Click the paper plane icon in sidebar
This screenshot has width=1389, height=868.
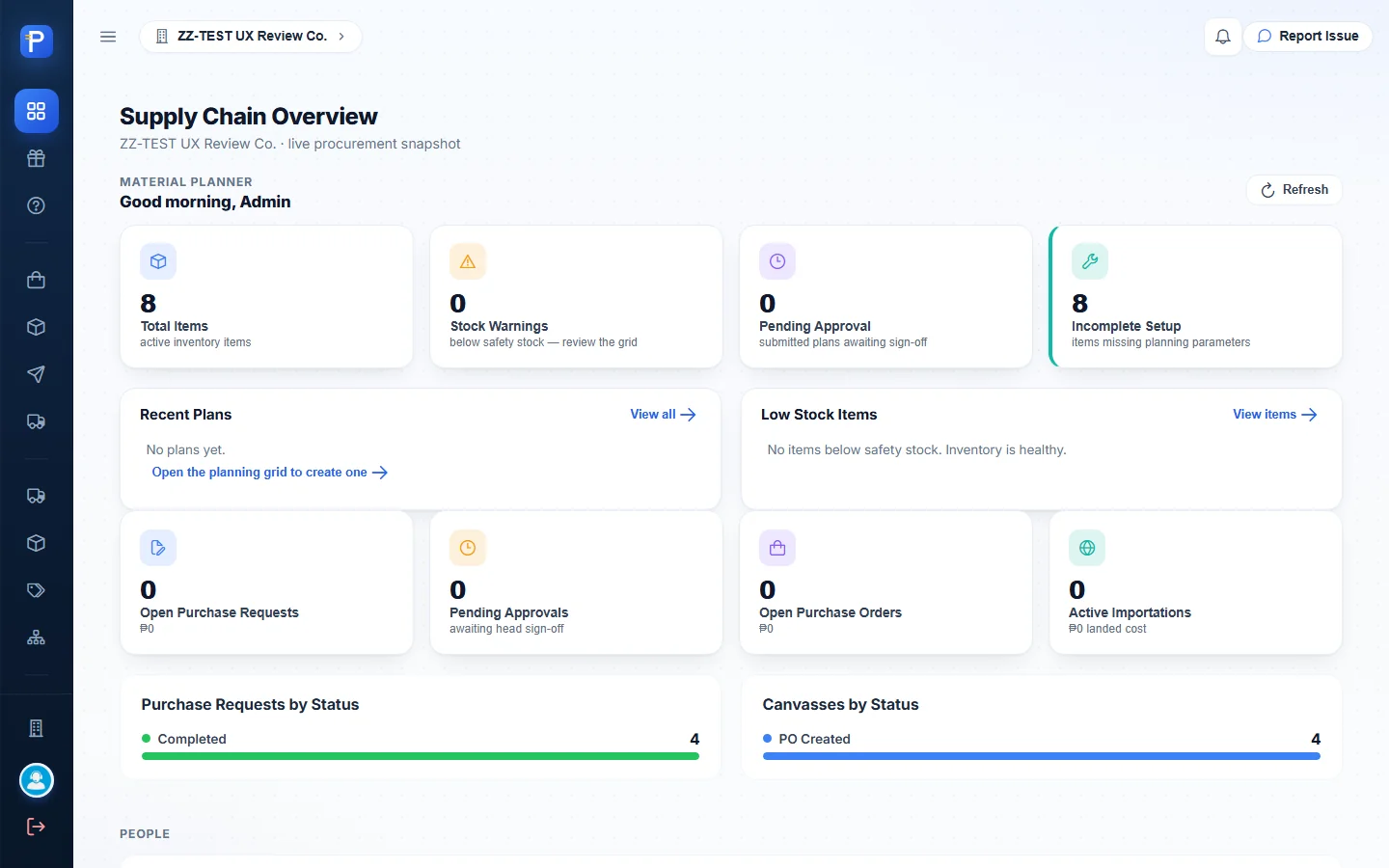tap(37, 374)
